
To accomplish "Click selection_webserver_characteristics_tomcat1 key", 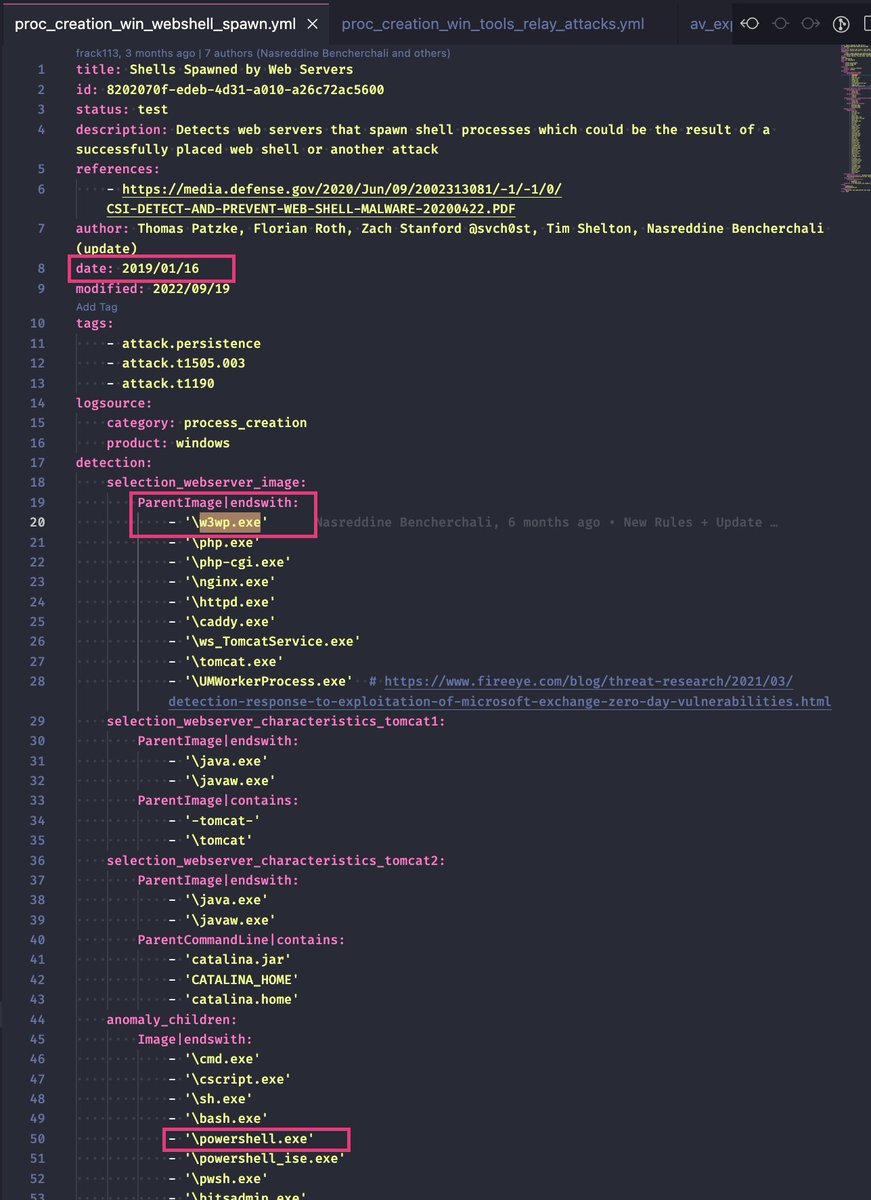I will pyautogui.click(x=276, y=721).
